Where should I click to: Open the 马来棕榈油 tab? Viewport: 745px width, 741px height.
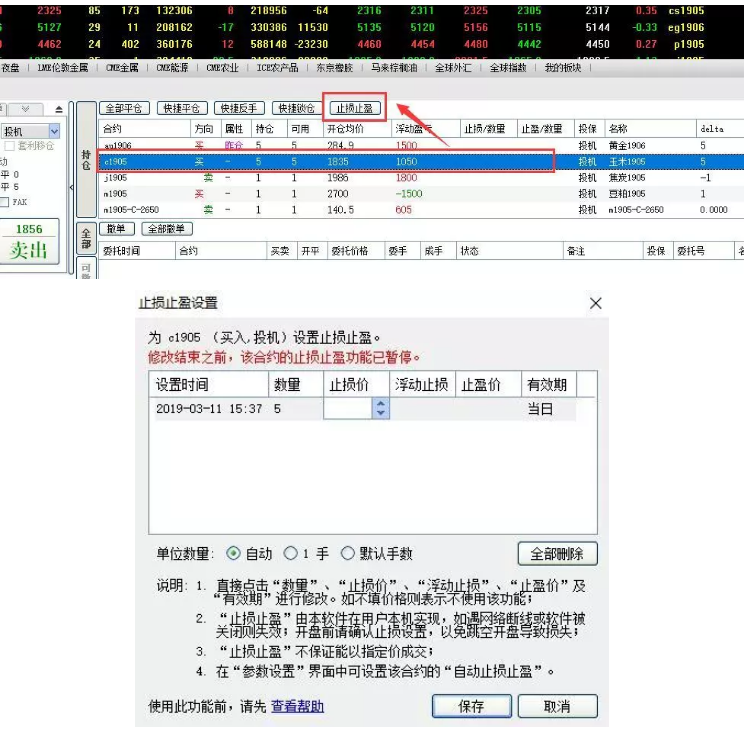point(394,68)
